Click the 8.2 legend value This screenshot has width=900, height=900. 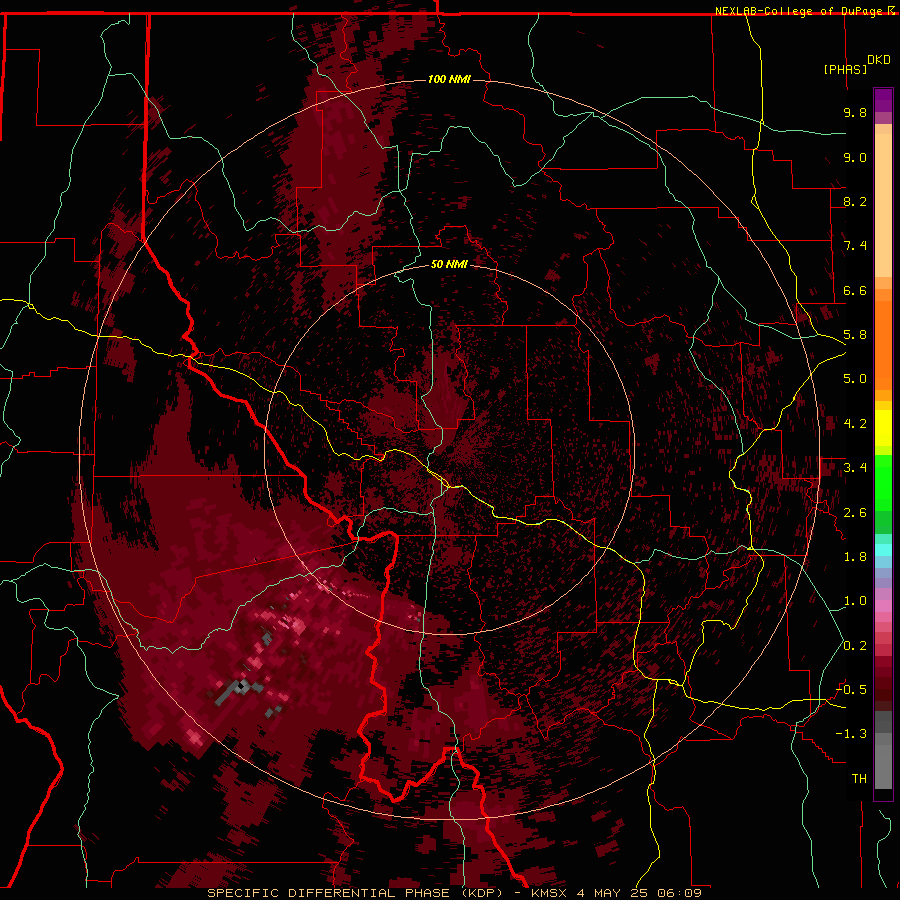(x=855, y=201)
